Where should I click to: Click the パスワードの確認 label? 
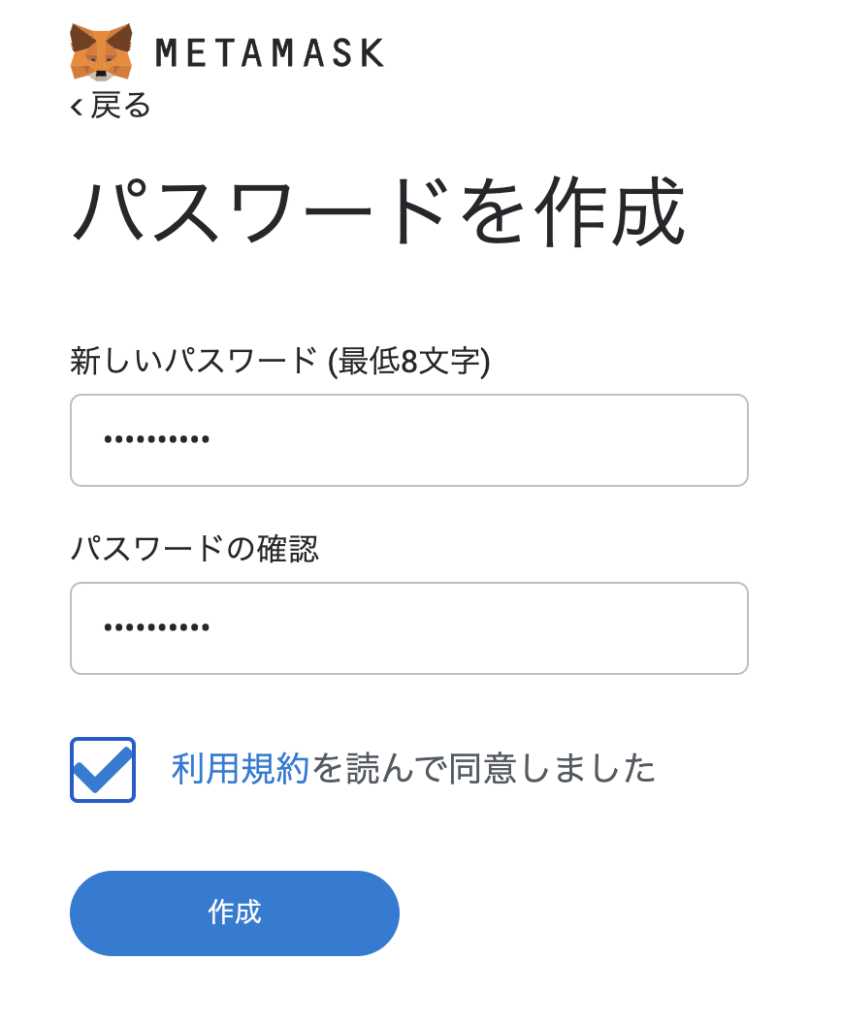pyautogui.click(x=194, y=548)
